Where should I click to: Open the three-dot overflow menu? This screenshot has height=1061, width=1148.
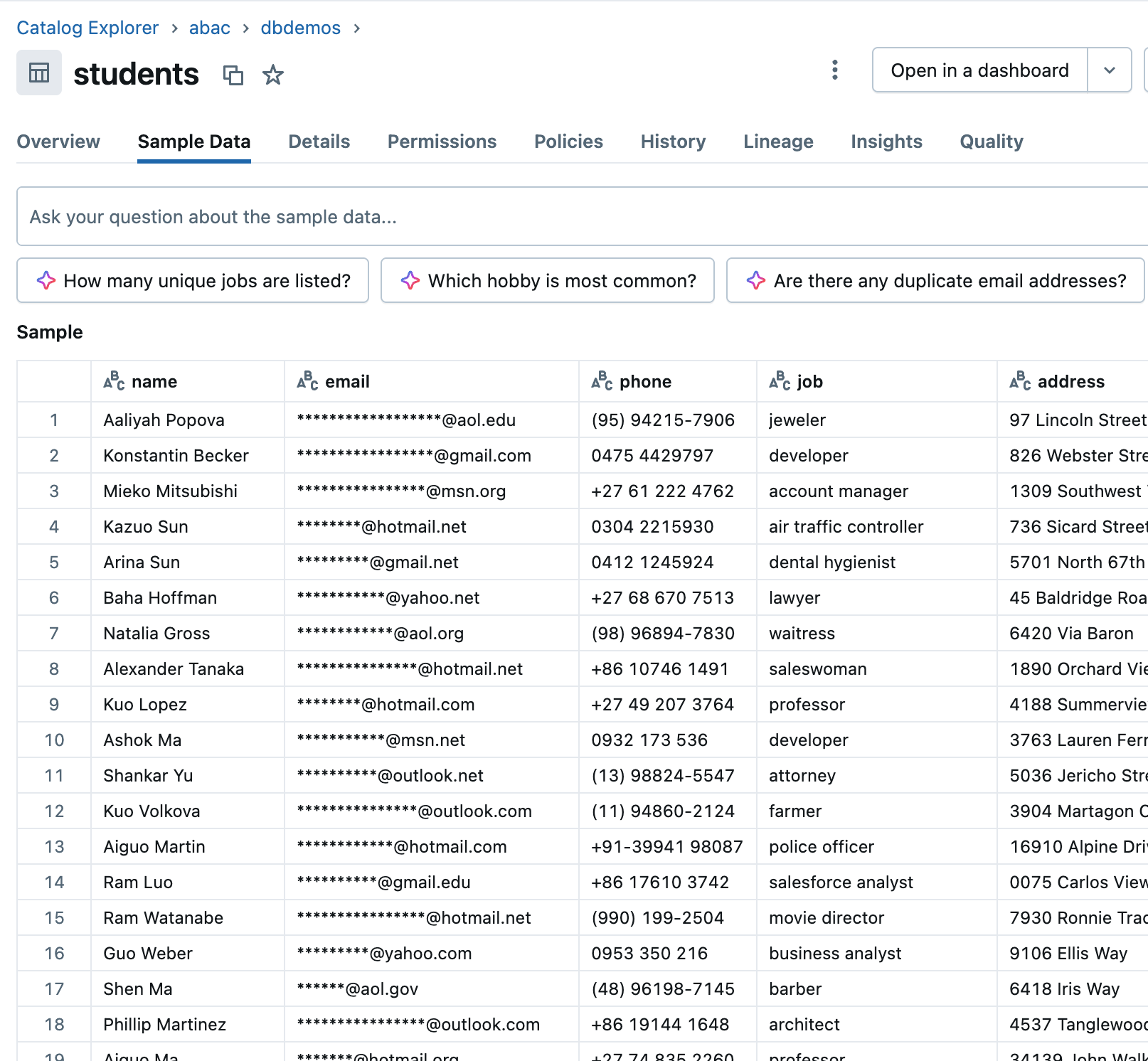(x=834, y=70)
